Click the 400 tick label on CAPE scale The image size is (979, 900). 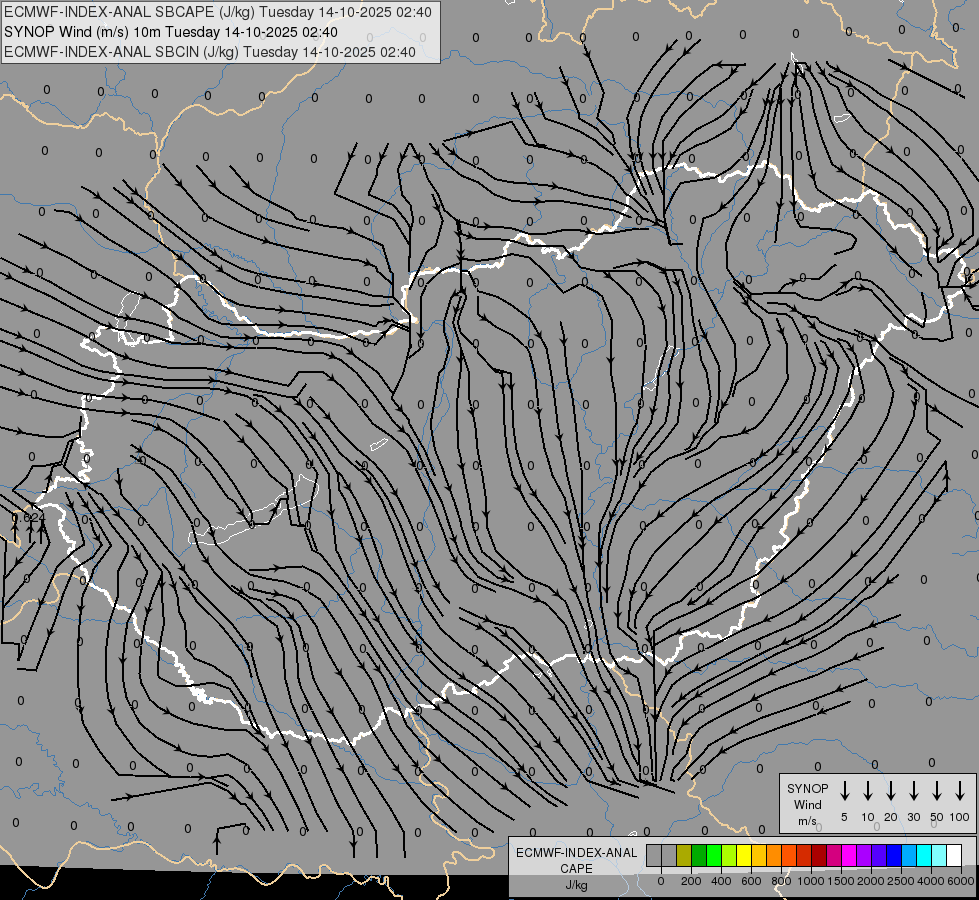pos(721,881)
